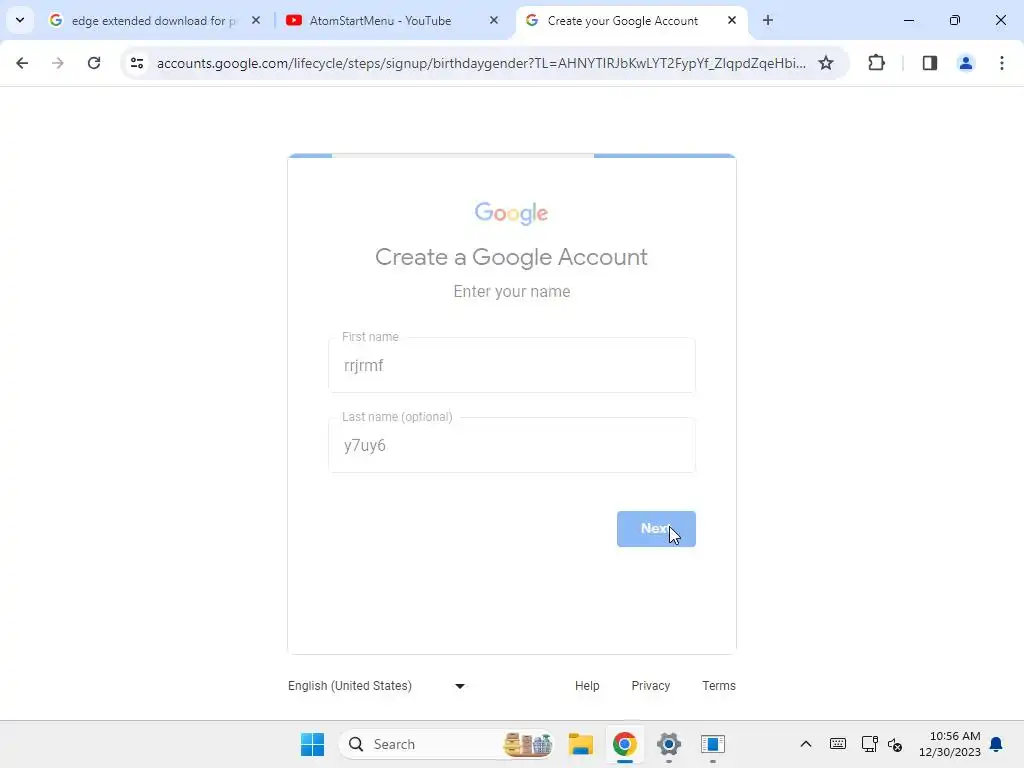Close the AtomStartMenu YouTube tab
The width and height of the screenshot is (1024, 768).
[494, 21]
